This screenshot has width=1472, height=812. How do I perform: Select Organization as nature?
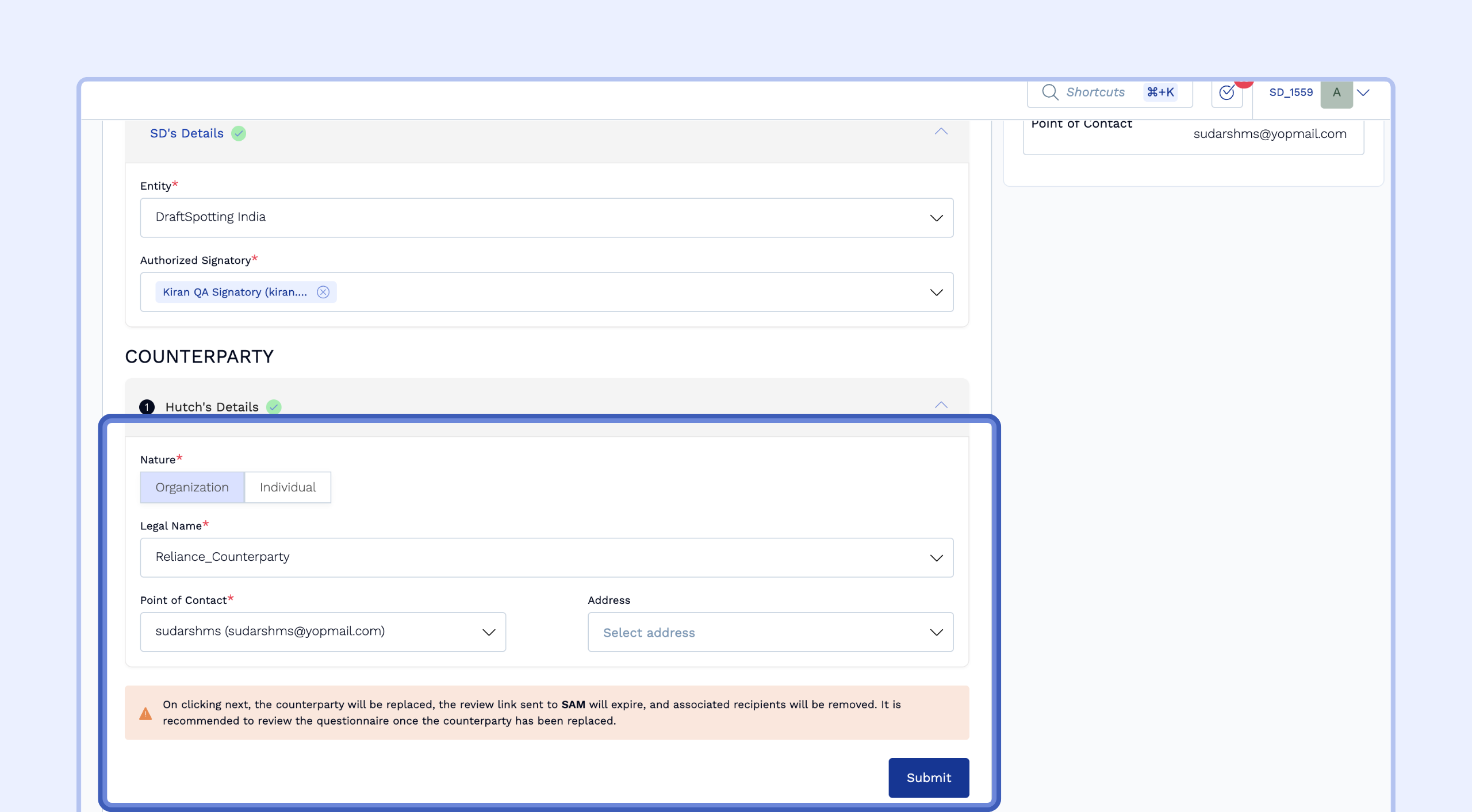tap(192, 487)
